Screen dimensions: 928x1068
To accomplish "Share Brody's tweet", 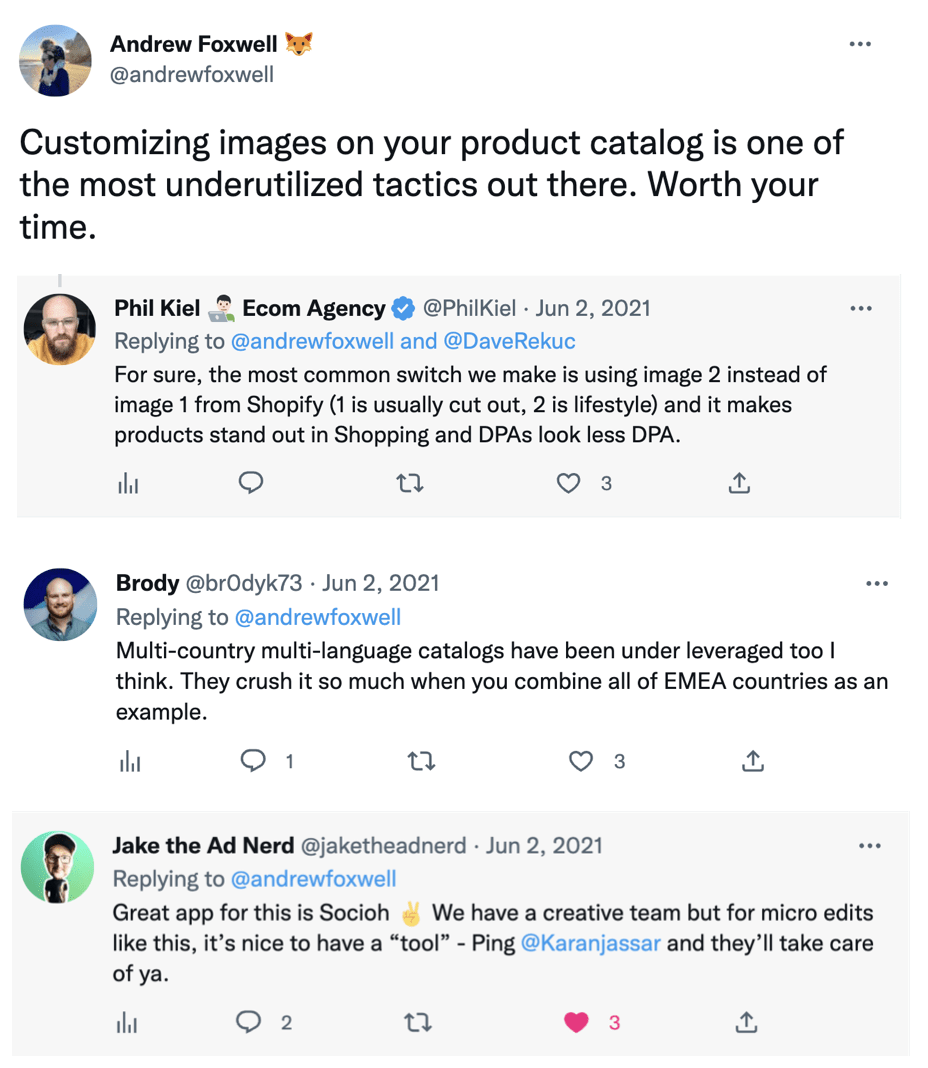I will tap(752, 761).
